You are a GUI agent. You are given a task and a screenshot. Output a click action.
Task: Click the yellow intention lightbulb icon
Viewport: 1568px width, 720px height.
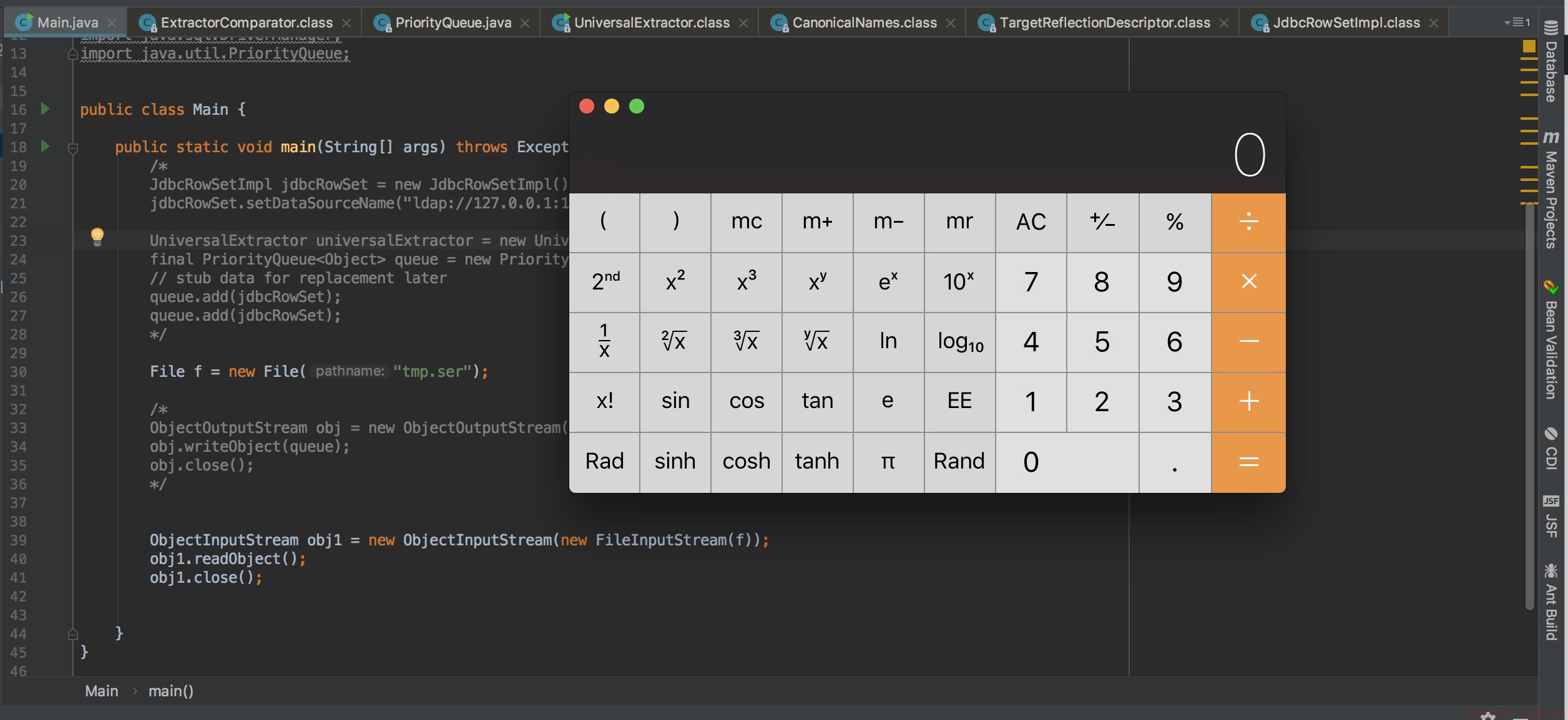coord(97,237)
